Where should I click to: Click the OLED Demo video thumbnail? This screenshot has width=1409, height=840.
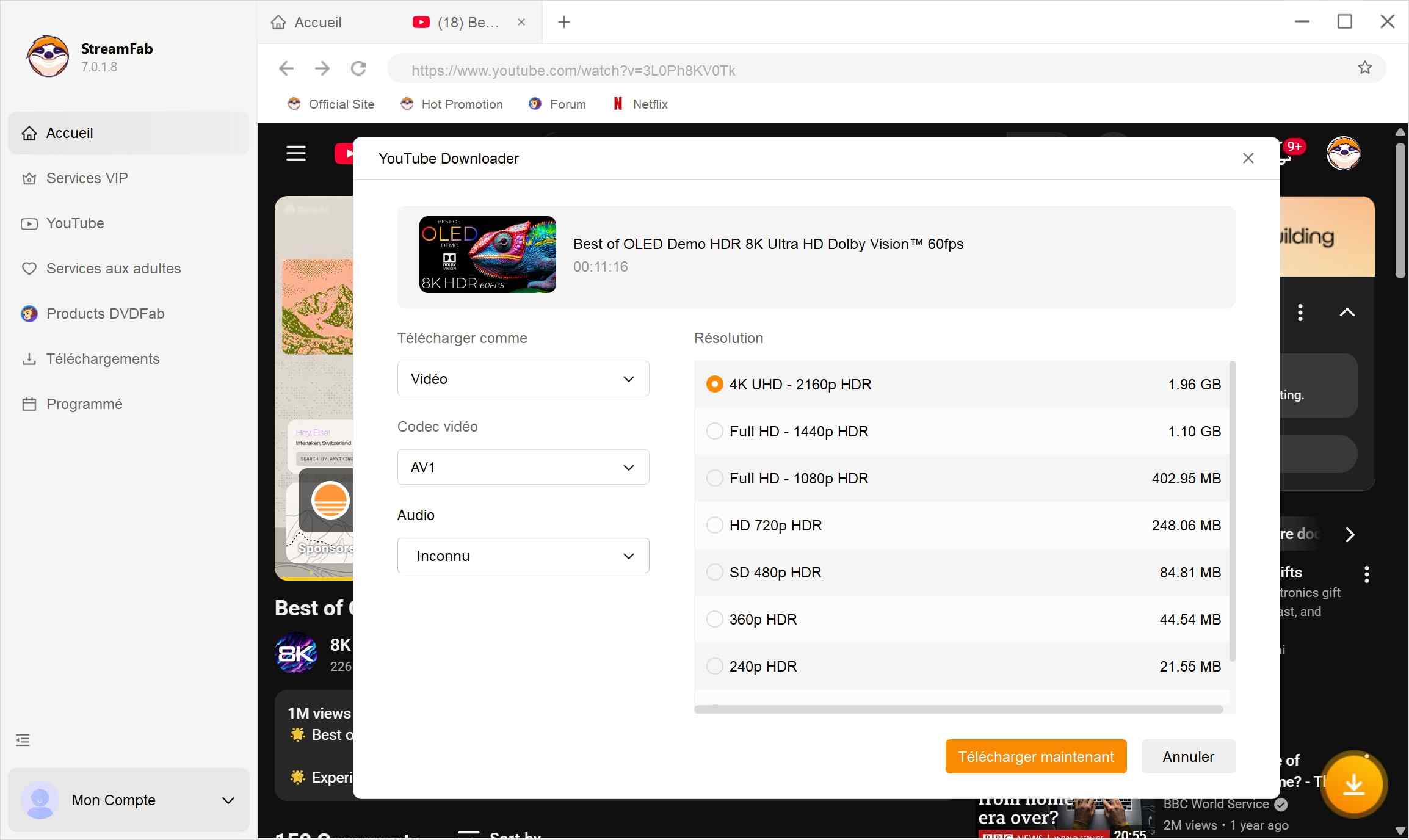point(487,255)
